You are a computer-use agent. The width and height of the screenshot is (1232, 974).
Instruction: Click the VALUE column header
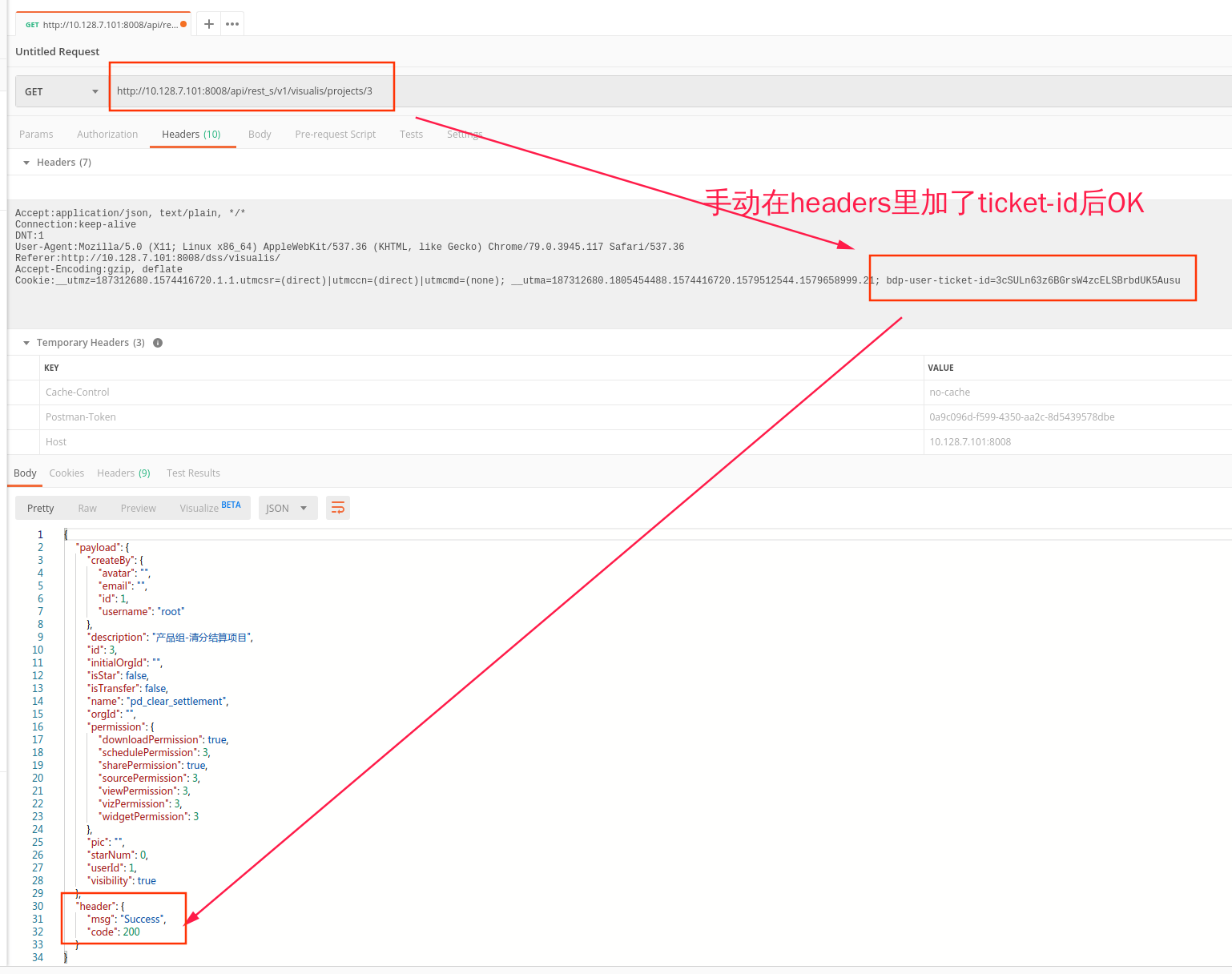point(940,368)
